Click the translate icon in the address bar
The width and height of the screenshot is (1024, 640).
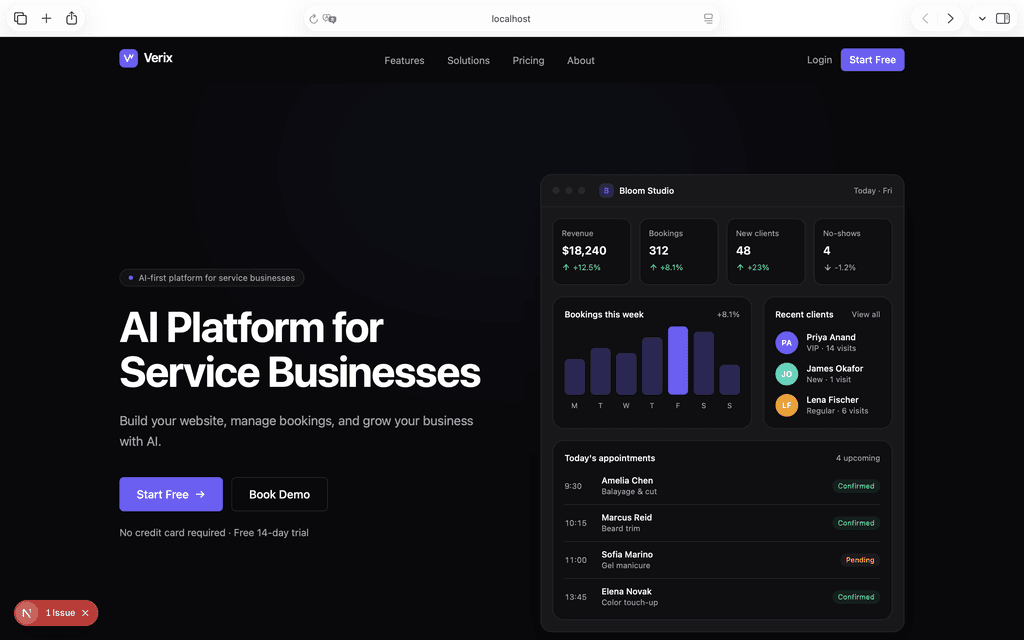[x=330, y=19]
